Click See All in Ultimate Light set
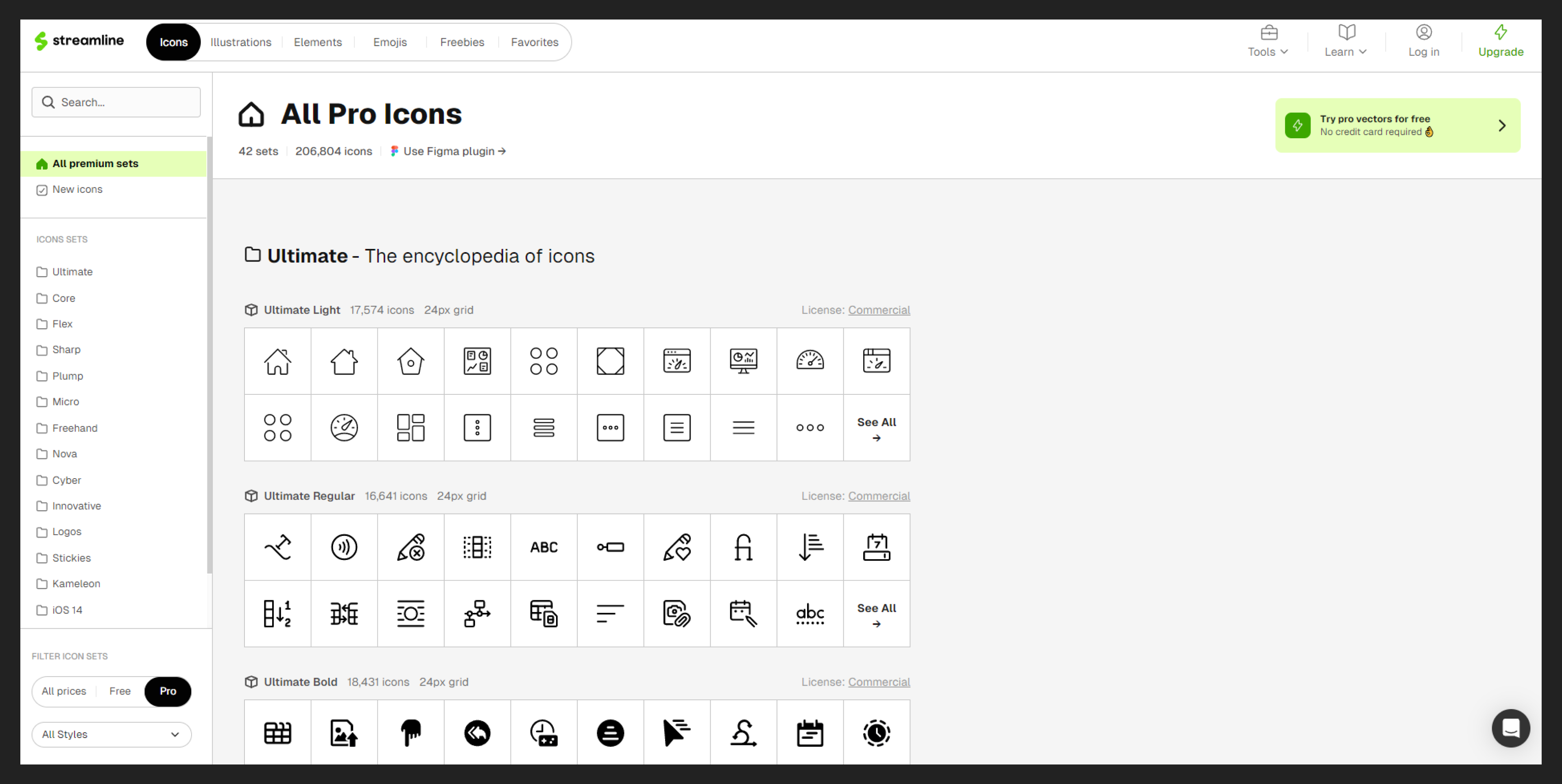1562x784 pixels. [876, 428]
